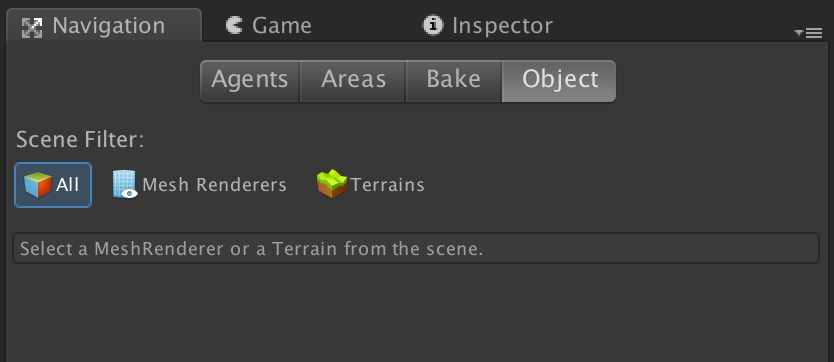
Task: Open the Bake section
Action: (454, 80)
